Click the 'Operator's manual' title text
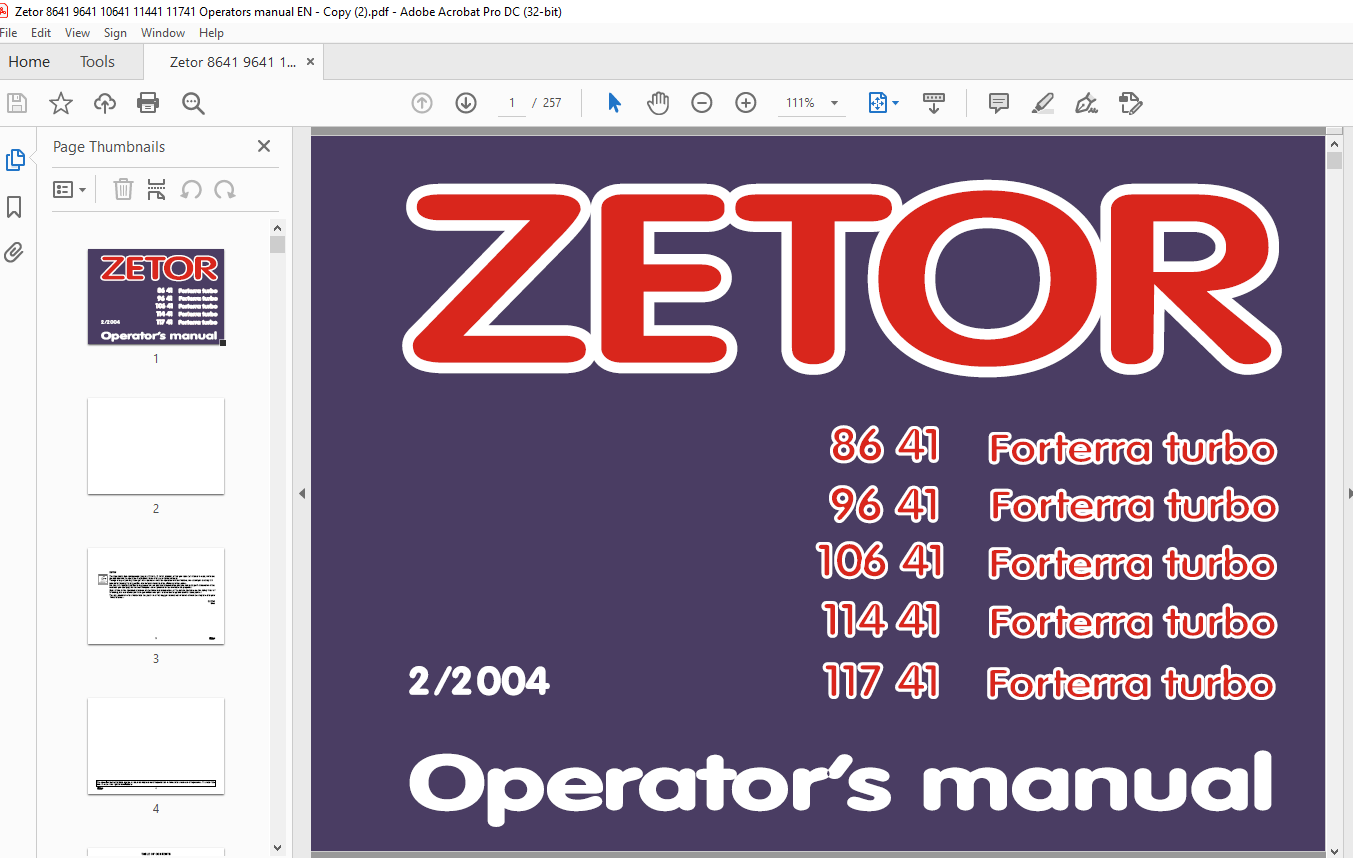1353x858 pixels. coord(841,786)
